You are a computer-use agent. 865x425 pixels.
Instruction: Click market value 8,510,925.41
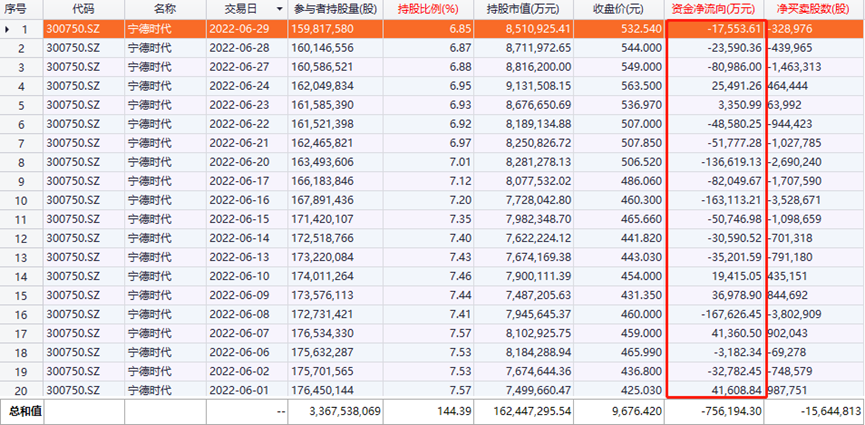(538, 29)
